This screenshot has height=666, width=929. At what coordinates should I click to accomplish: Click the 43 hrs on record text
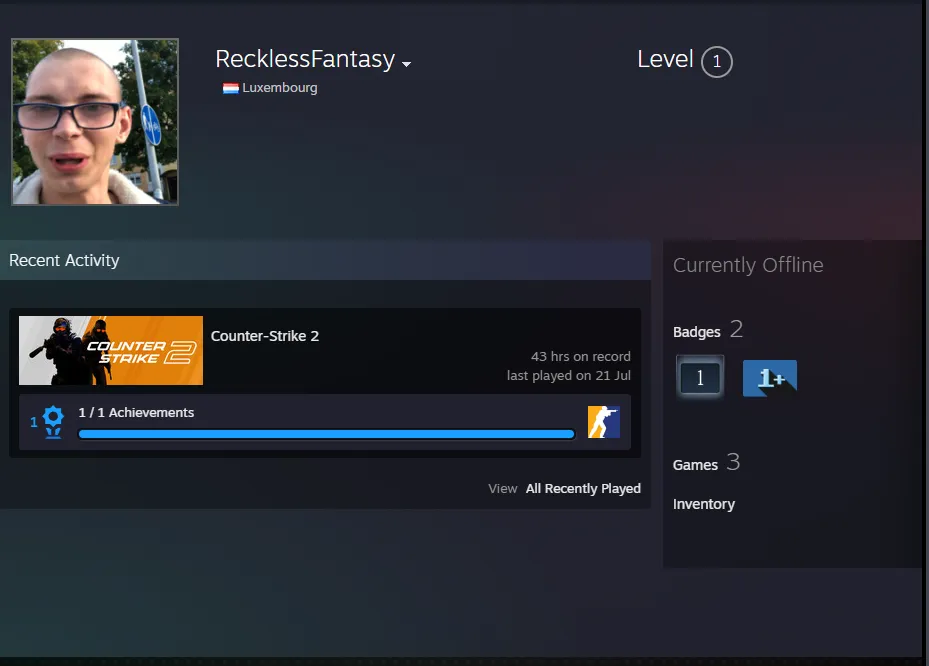tap(581, 357)
